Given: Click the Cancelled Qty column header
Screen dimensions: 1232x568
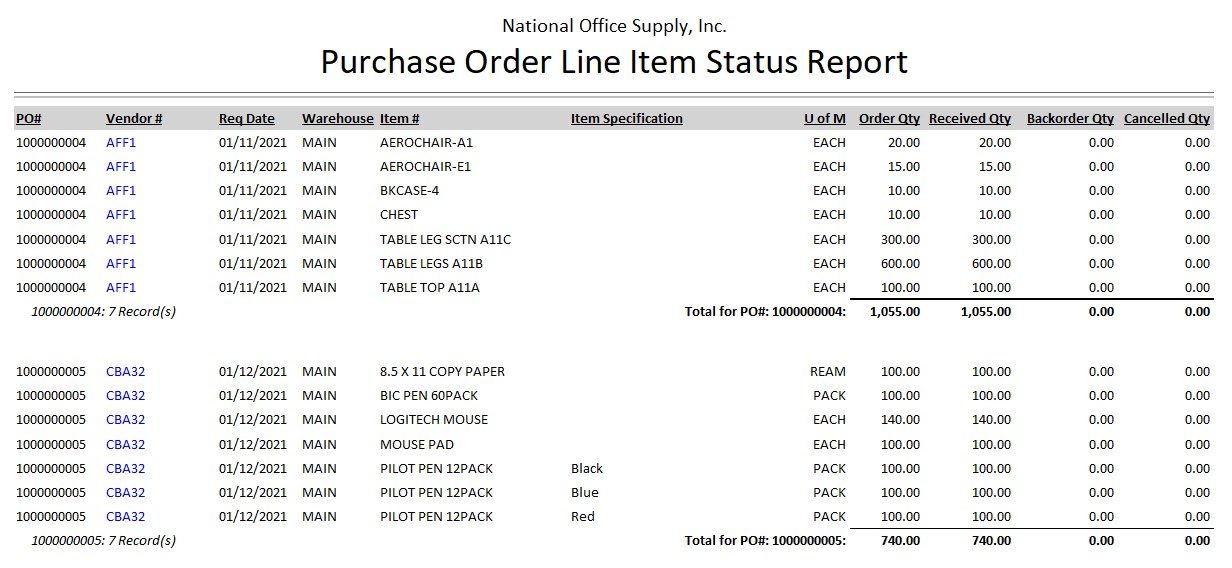Looking at the screenshot, I should pyautogui.click(x=1166, y=118).
